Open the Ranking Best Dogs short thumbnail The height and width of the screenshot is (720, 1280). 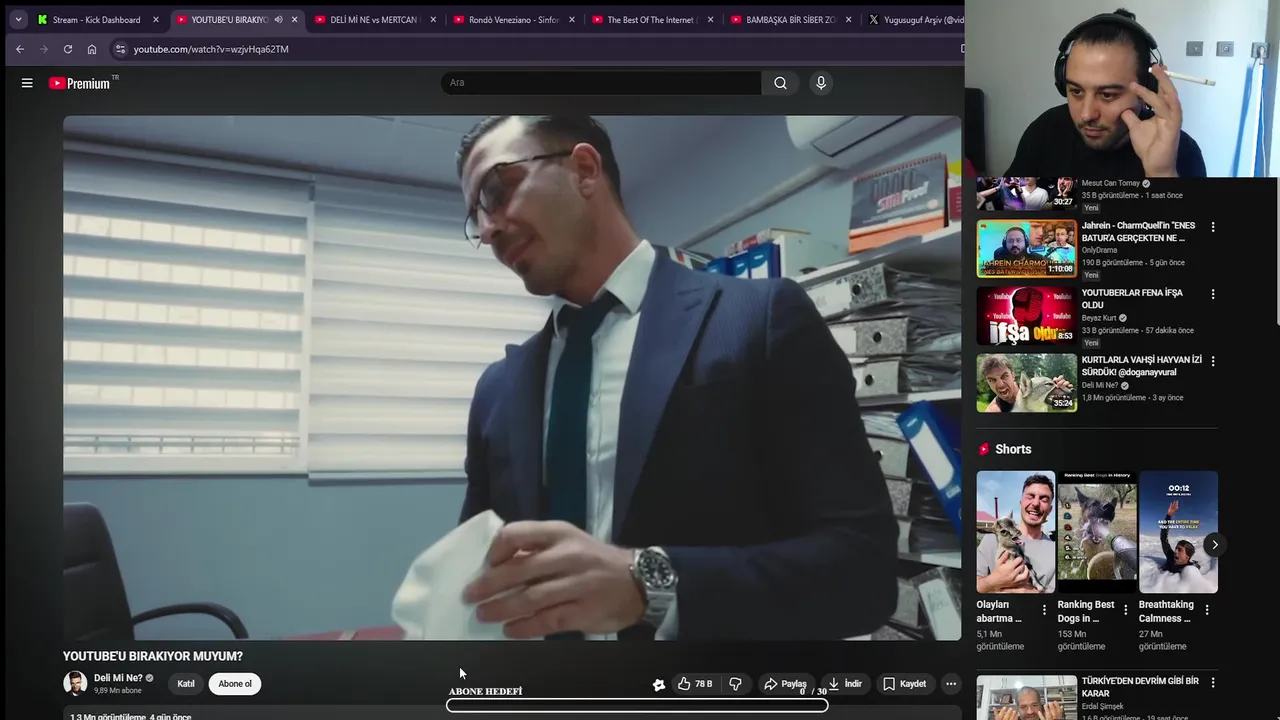coord(1097,532)
